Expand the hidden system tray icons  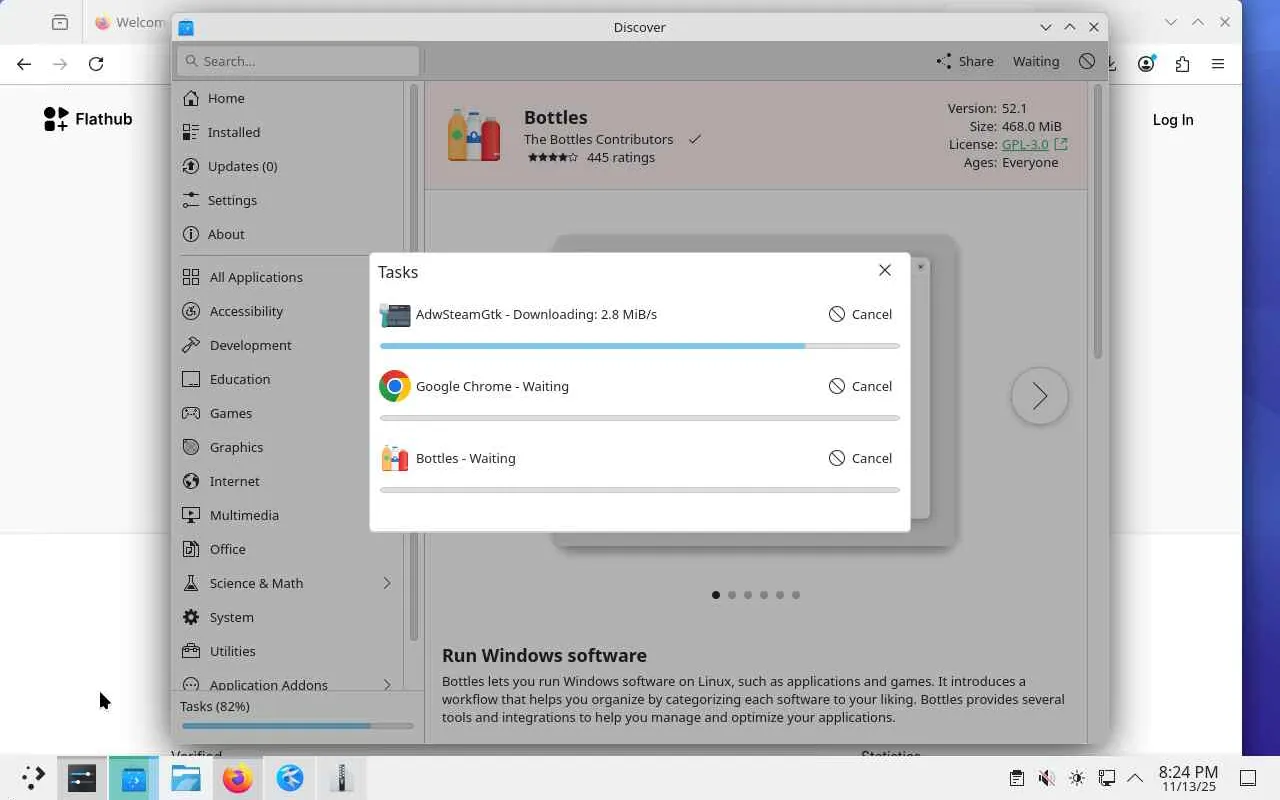[1135, 778]
